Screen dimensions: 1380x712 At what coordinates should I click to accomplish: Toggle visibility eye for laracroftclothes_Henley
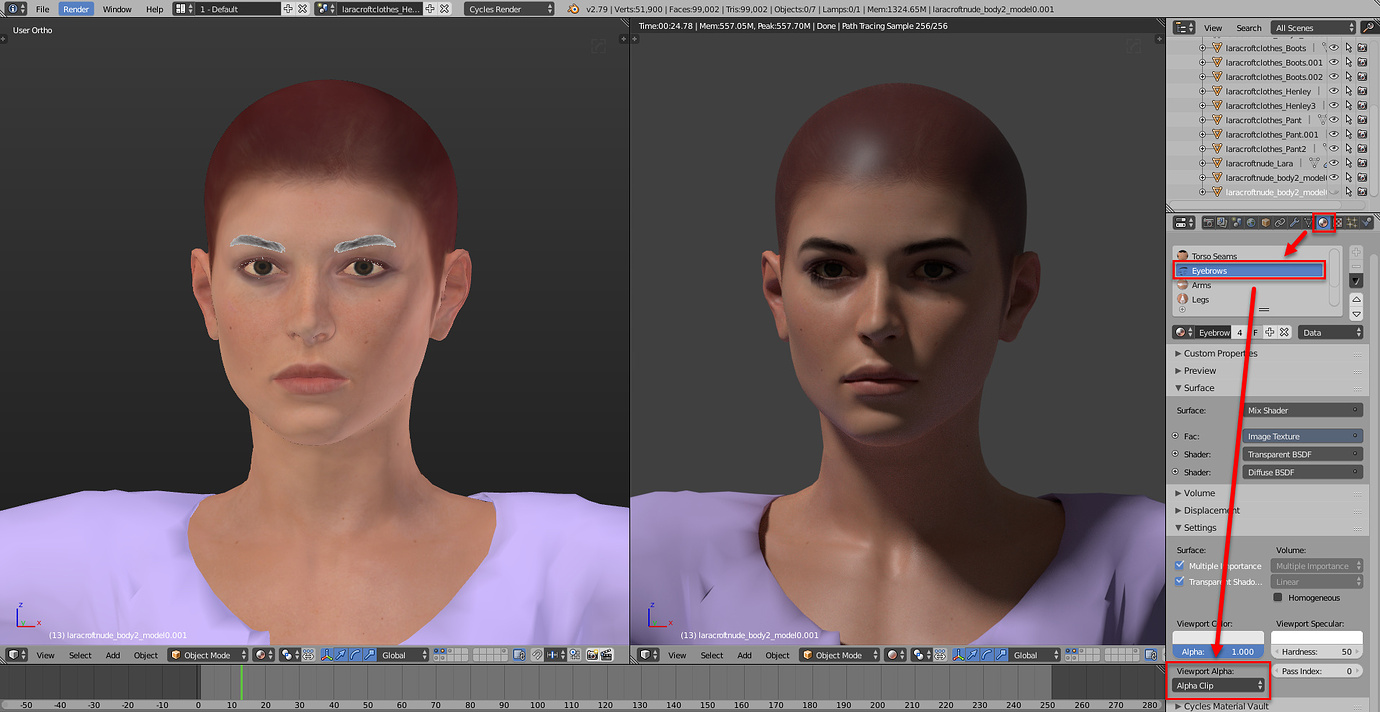click(1333, 91)
